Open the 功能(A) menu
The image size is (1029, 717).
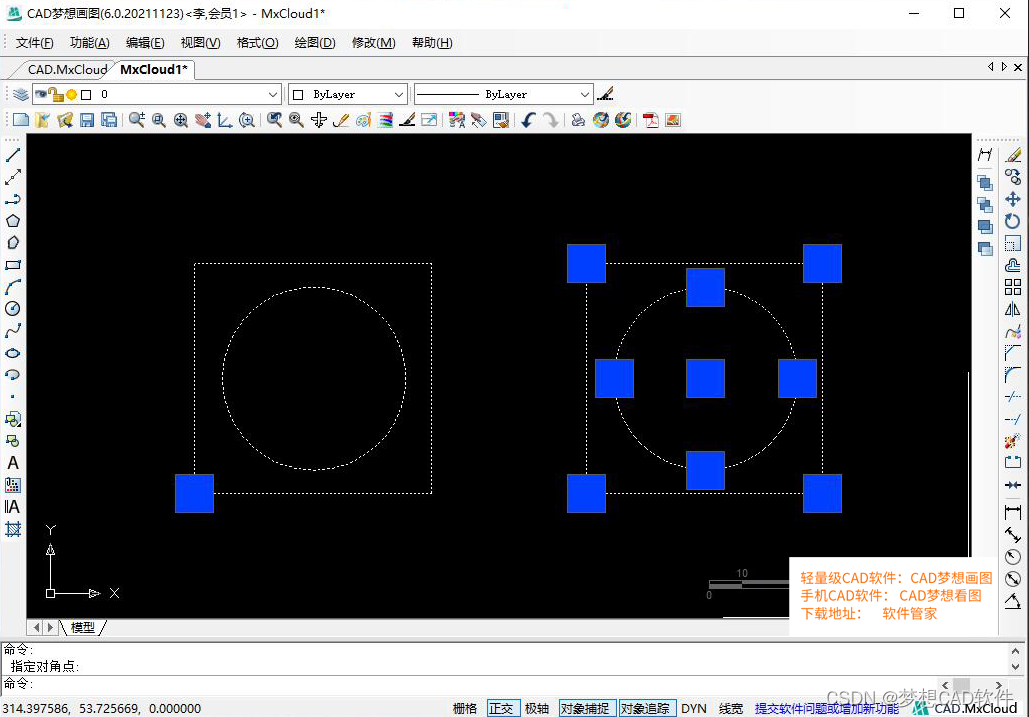(x=90, y=43)
